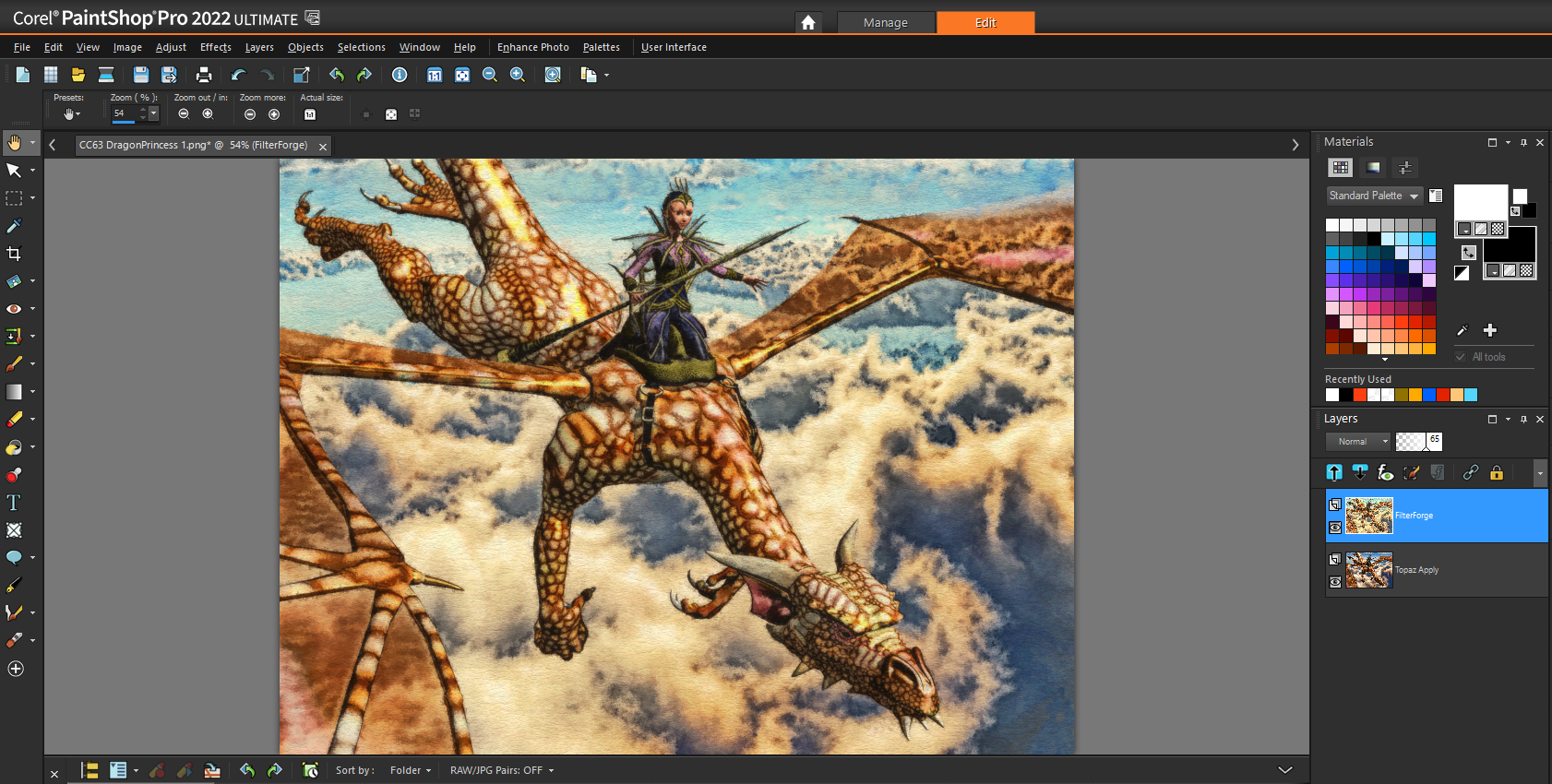Open the Selections menu
This screenshot has width=1552, height=784.
tap(362, 47)
